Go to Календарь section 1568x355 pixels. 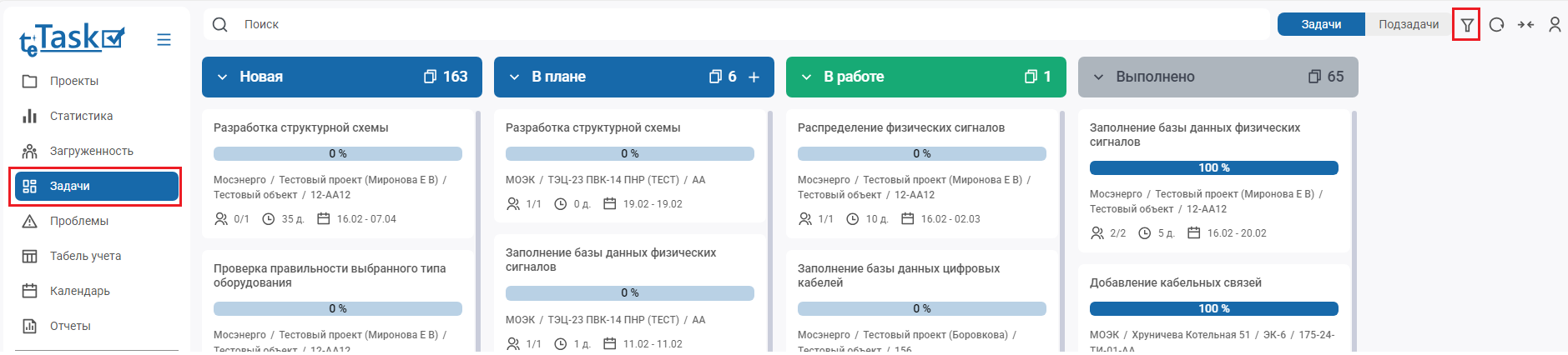pyautogui.click(x=79, y=291)
